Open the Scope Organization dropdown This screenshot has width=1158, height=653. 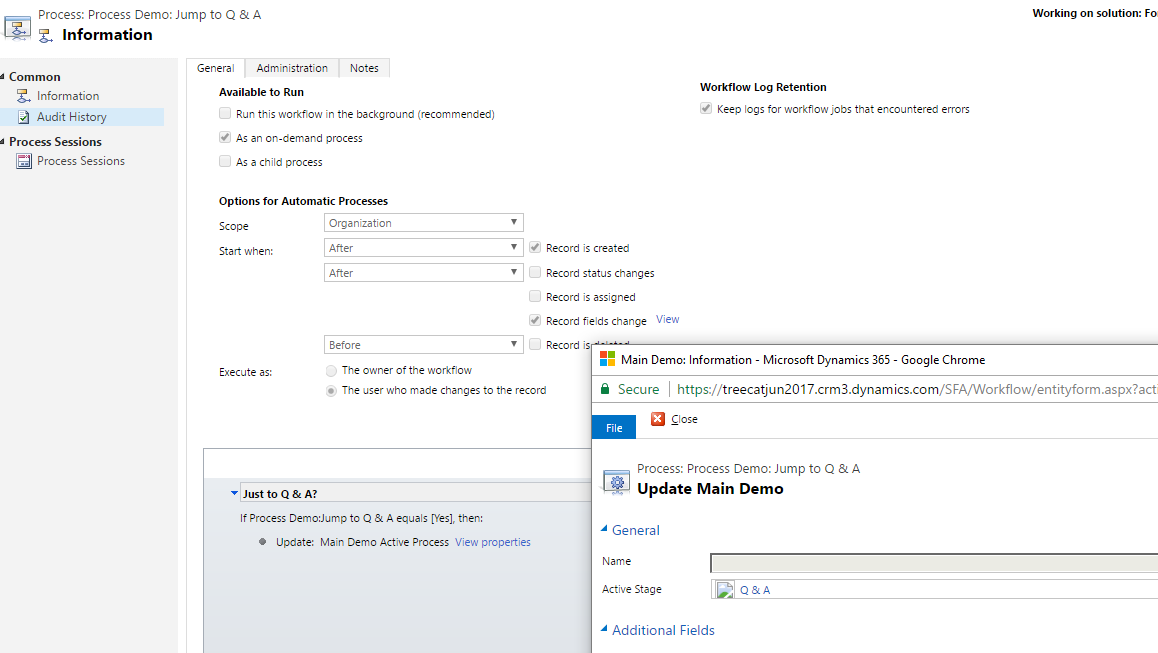click(x=423, y=223)
